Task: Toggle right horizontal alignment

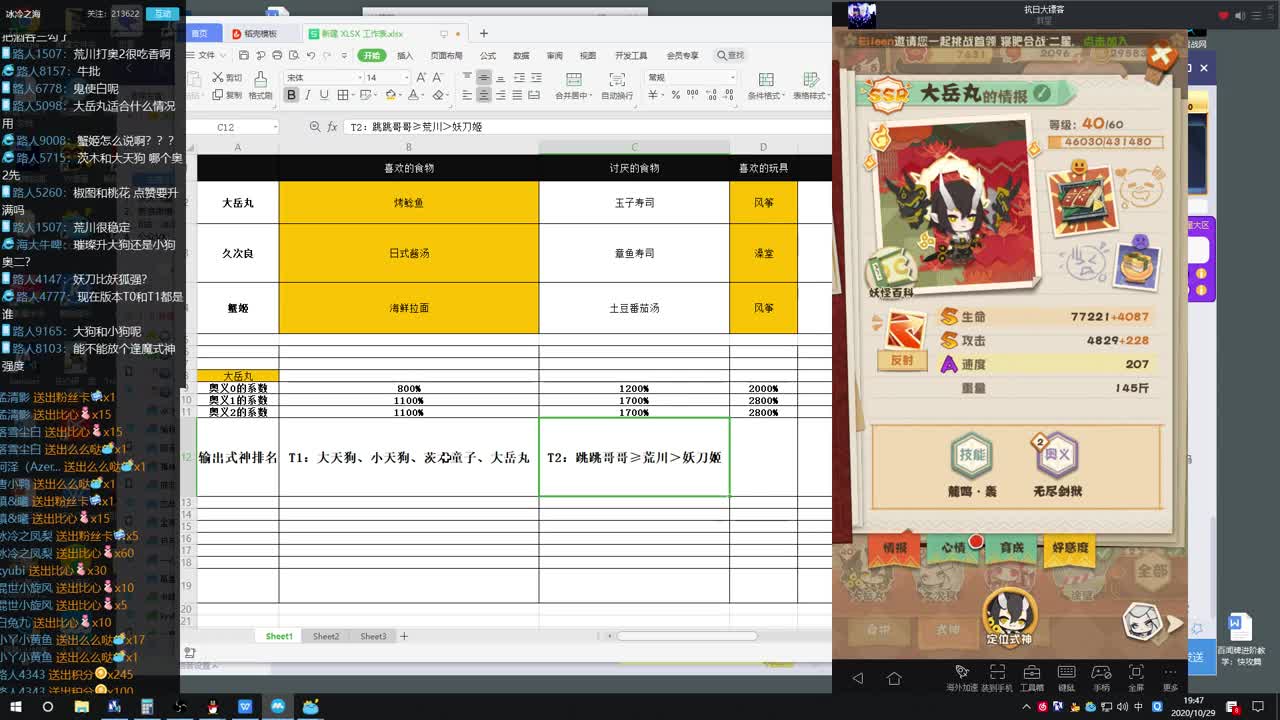Action: (500, 95)
